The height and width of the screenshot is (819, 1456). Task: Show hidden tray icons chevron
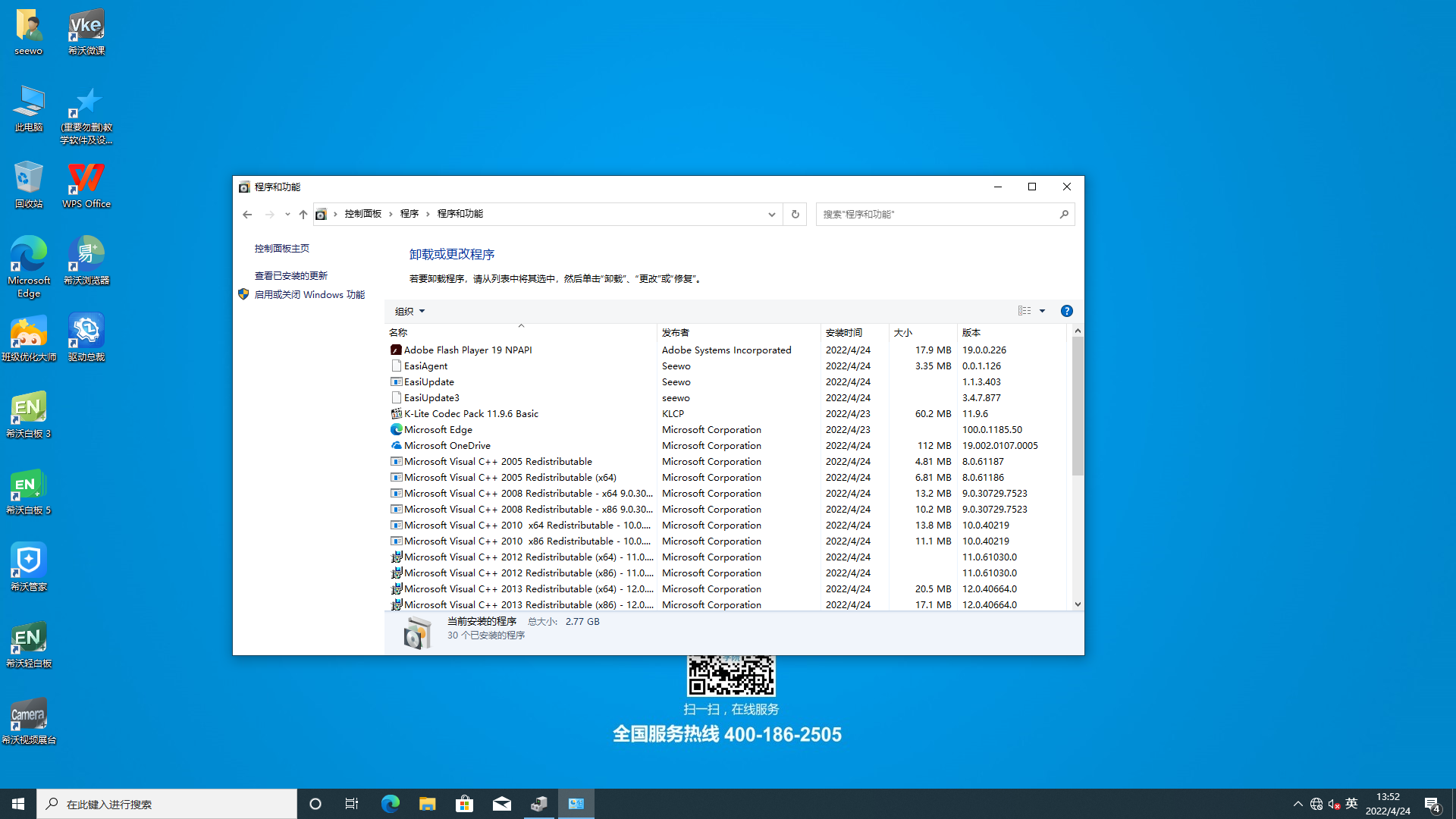(x=1298, y=804)
